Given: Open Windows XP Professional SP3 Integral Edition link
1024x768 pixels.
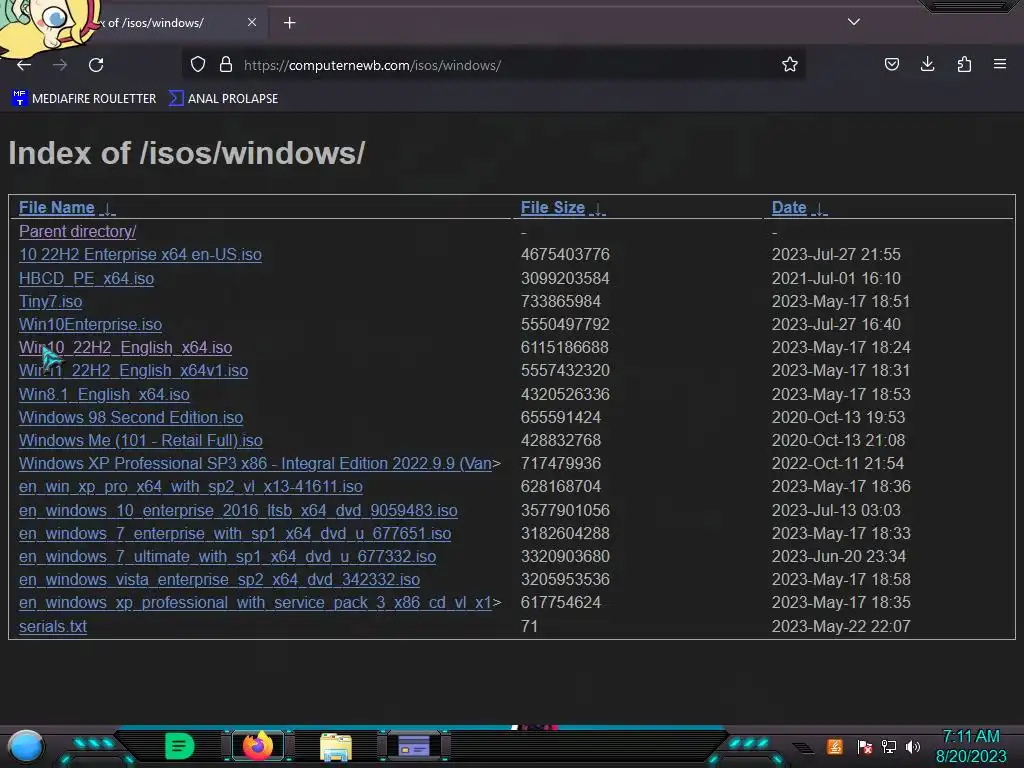Looking at the screenshot, I should pyautogui.click(x=255, y=463).
